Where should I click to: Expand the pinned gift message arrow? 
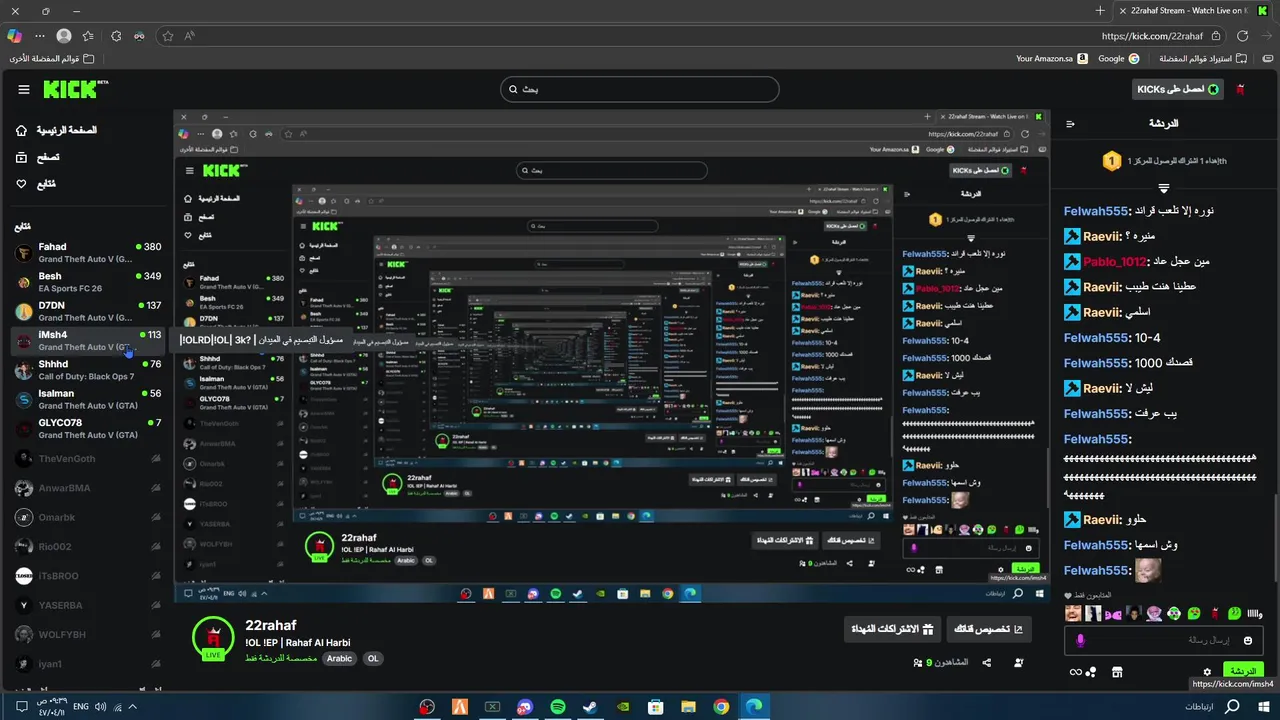coord(1163,188)
